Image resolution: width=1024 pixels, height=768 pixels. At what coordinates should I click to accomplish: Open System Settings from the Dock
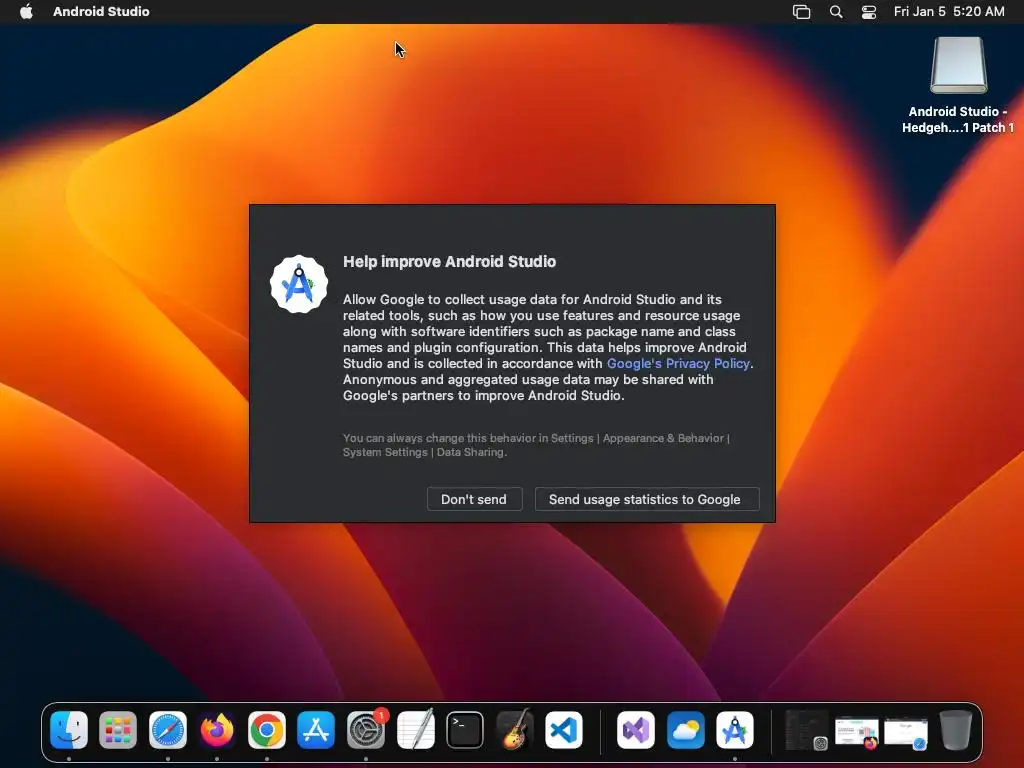pyautogui.click(x=366, y=729)
